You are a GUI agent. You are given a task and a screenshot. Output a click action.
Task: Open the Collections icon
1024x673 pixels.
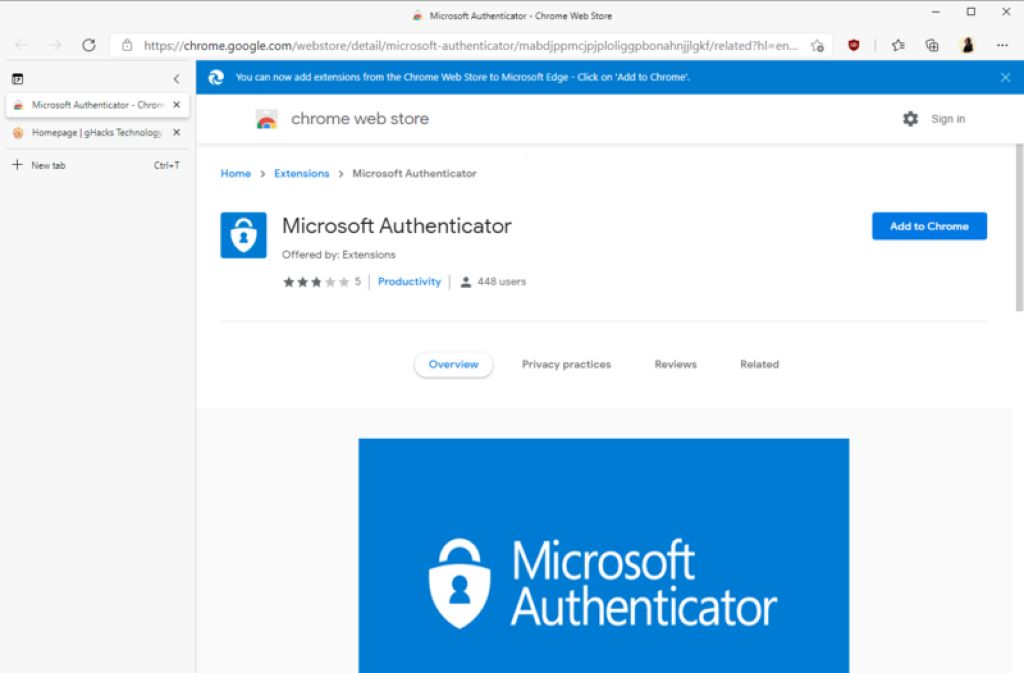932,45
